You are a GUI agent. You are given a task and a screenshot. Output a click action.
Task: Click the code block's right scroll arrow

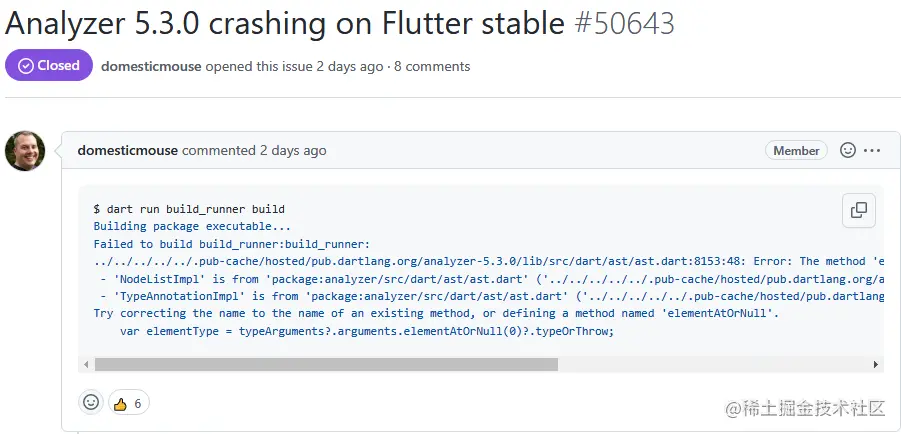[x=877, y=365]
